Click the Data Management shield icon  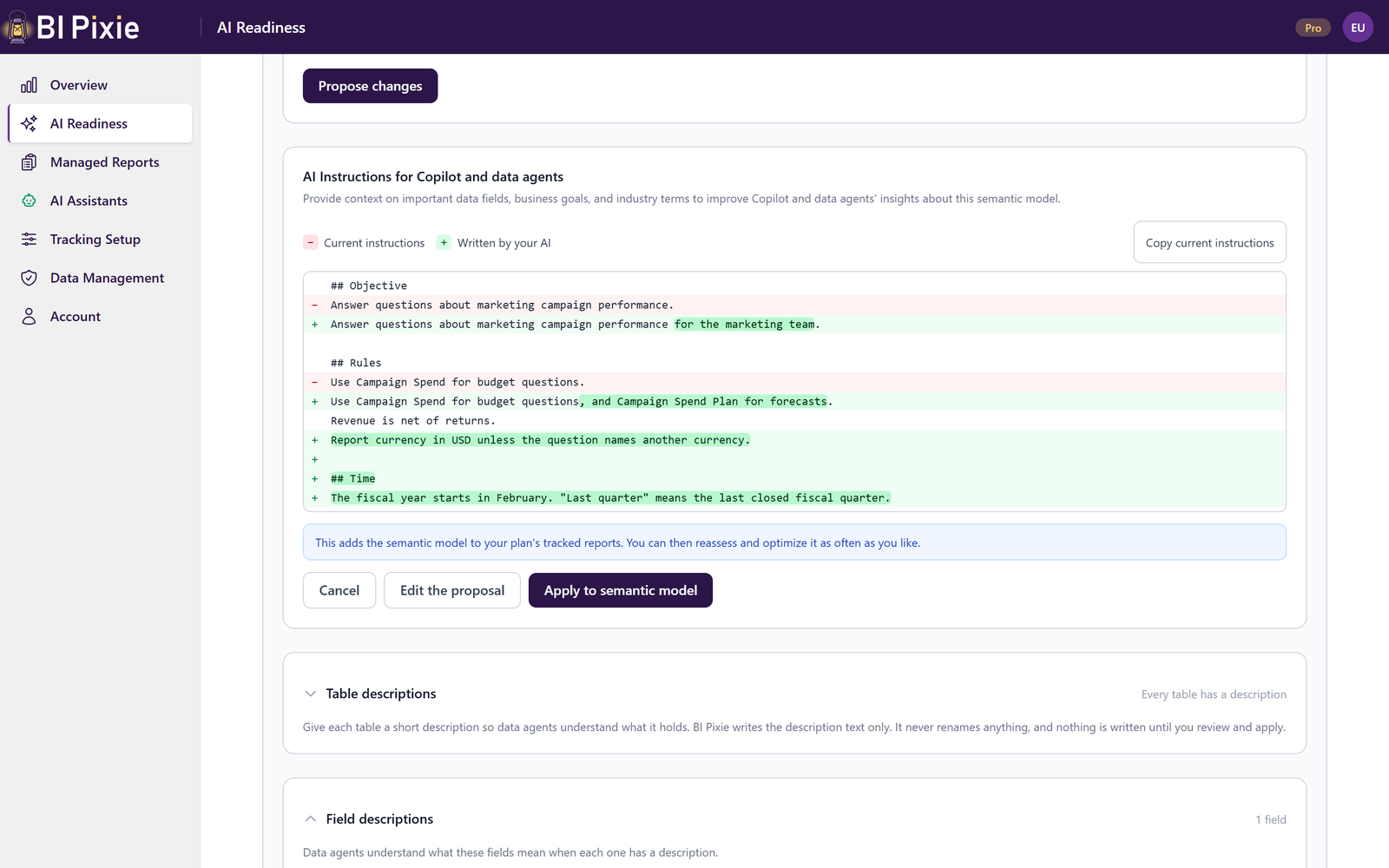point(29,278)
